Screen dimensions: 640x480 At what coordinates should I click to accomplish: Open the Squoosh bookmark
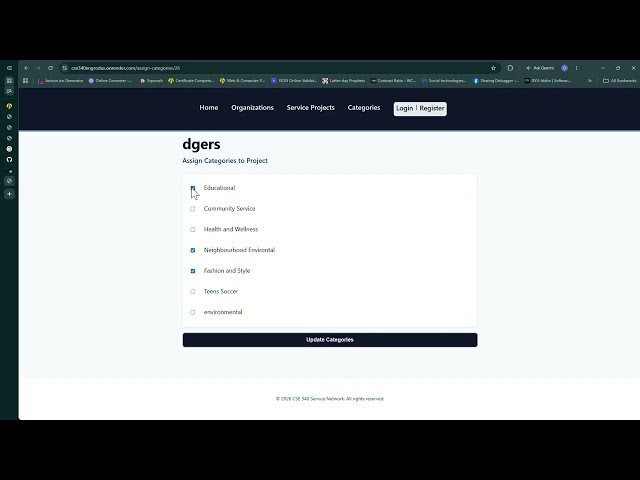[x=151, y=81]
